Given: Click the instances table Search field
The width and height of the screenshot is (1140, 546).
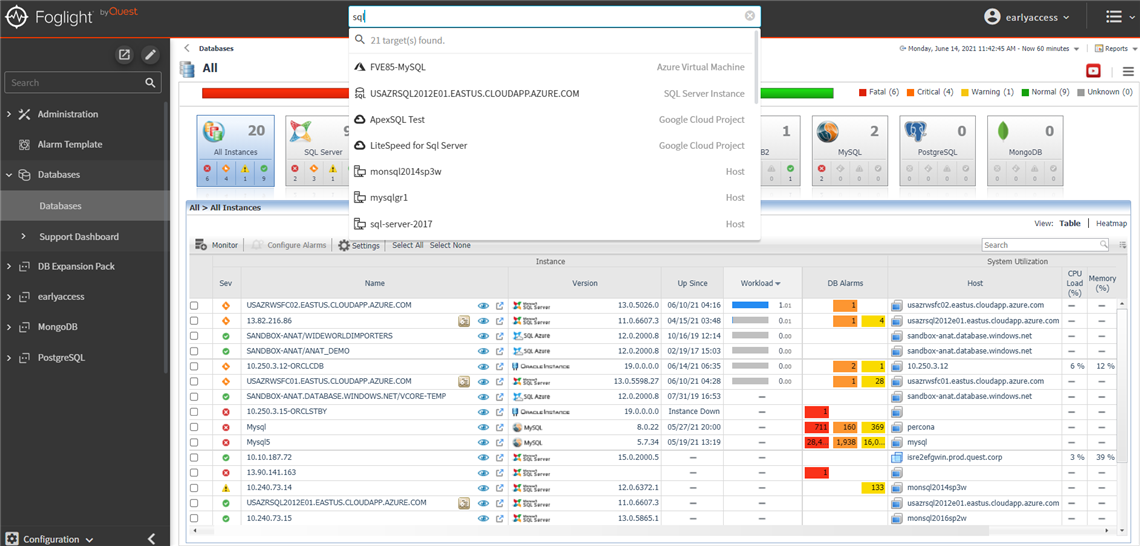Looking at the screenshot, I should 1045,245.
